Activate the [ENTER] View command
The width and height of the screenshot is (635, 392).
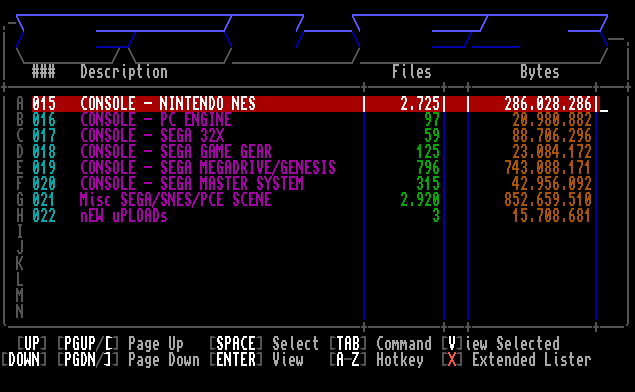[256, 360]
